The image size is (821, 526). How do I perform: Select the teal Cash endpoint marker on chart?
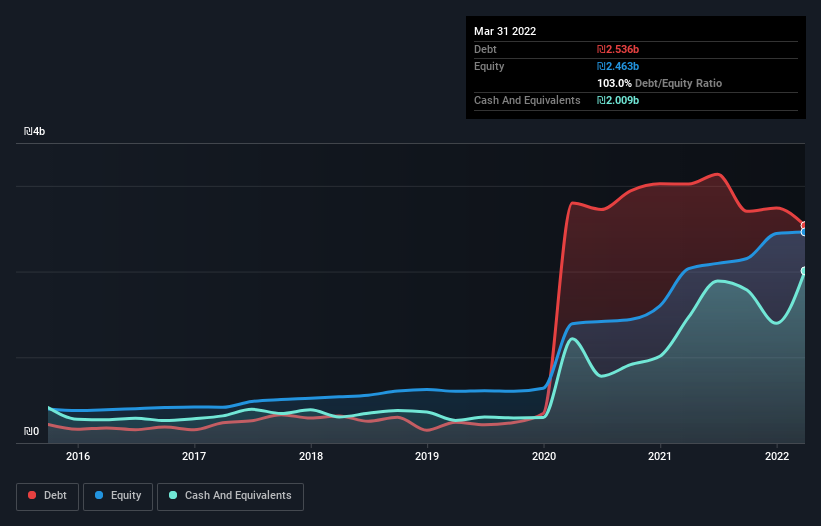(x=804, y=271)
